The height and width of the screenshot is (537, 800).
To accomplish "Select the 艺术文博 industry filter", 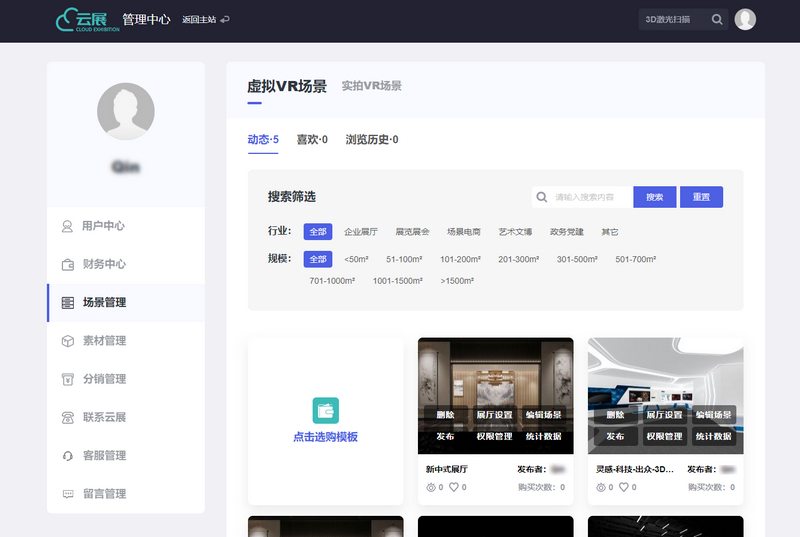I will click(x=515, y=232).
